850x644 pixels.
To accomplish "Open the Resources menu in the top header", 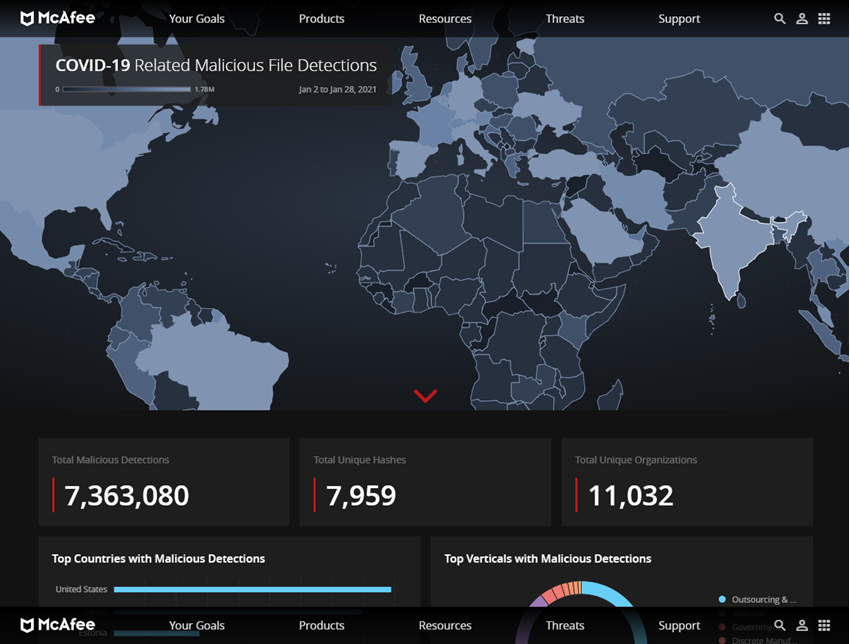I will [445, 18].
